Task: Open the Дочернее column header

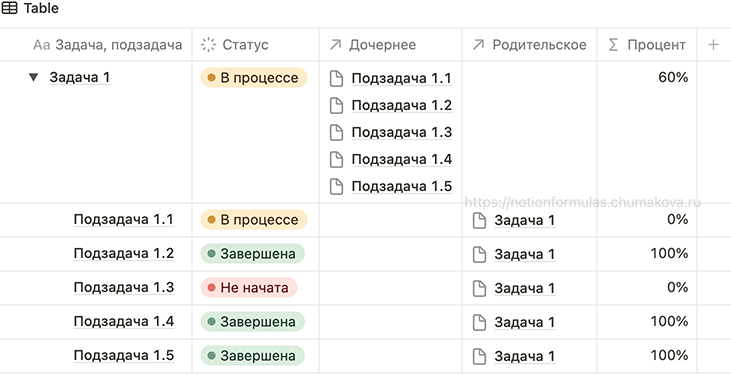Action: tap(391, 45)
